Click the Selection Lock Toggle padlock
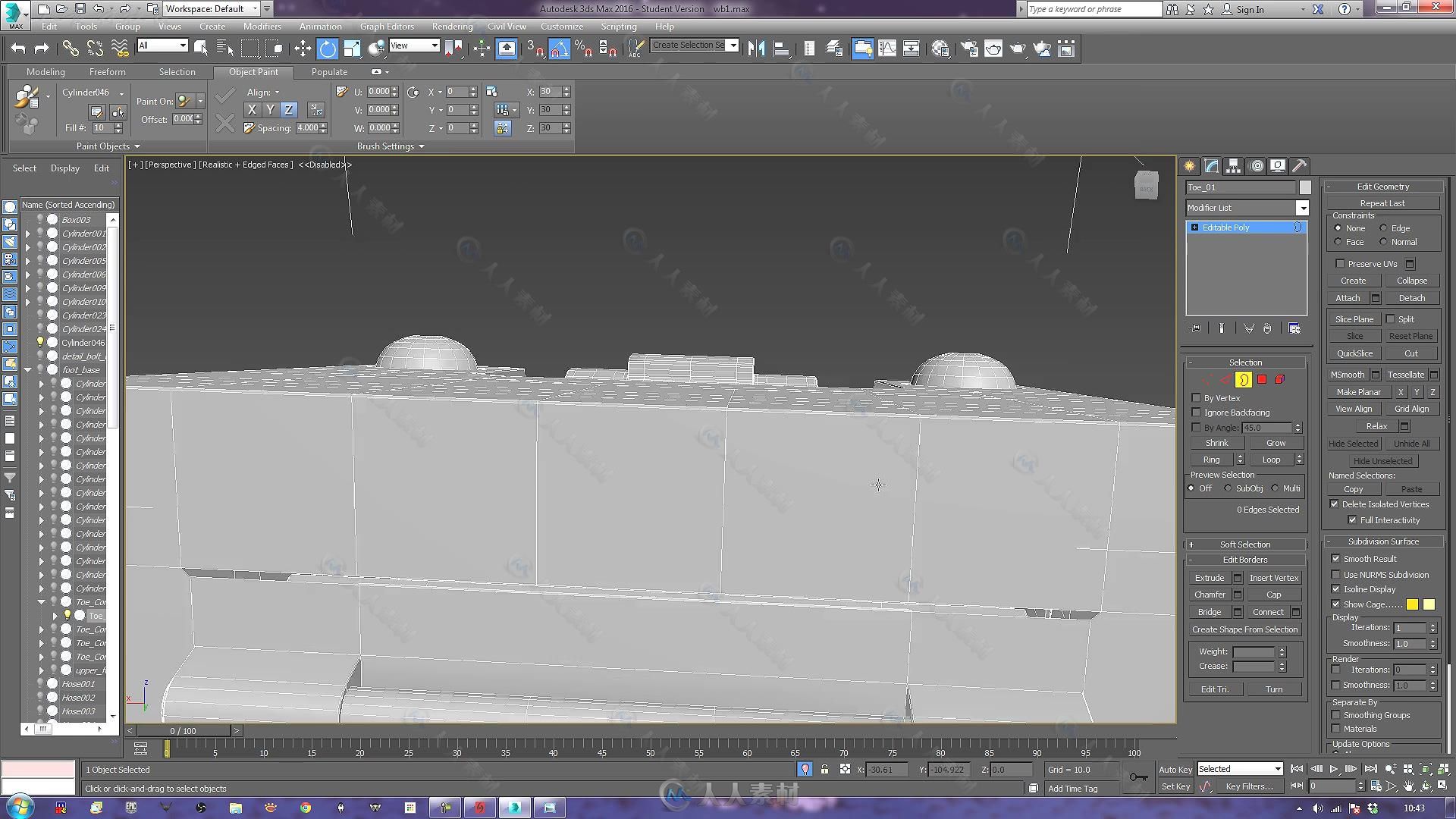The height and width of the screenshot is (819, 1456). pyautogui.click(x=824, y=769)
